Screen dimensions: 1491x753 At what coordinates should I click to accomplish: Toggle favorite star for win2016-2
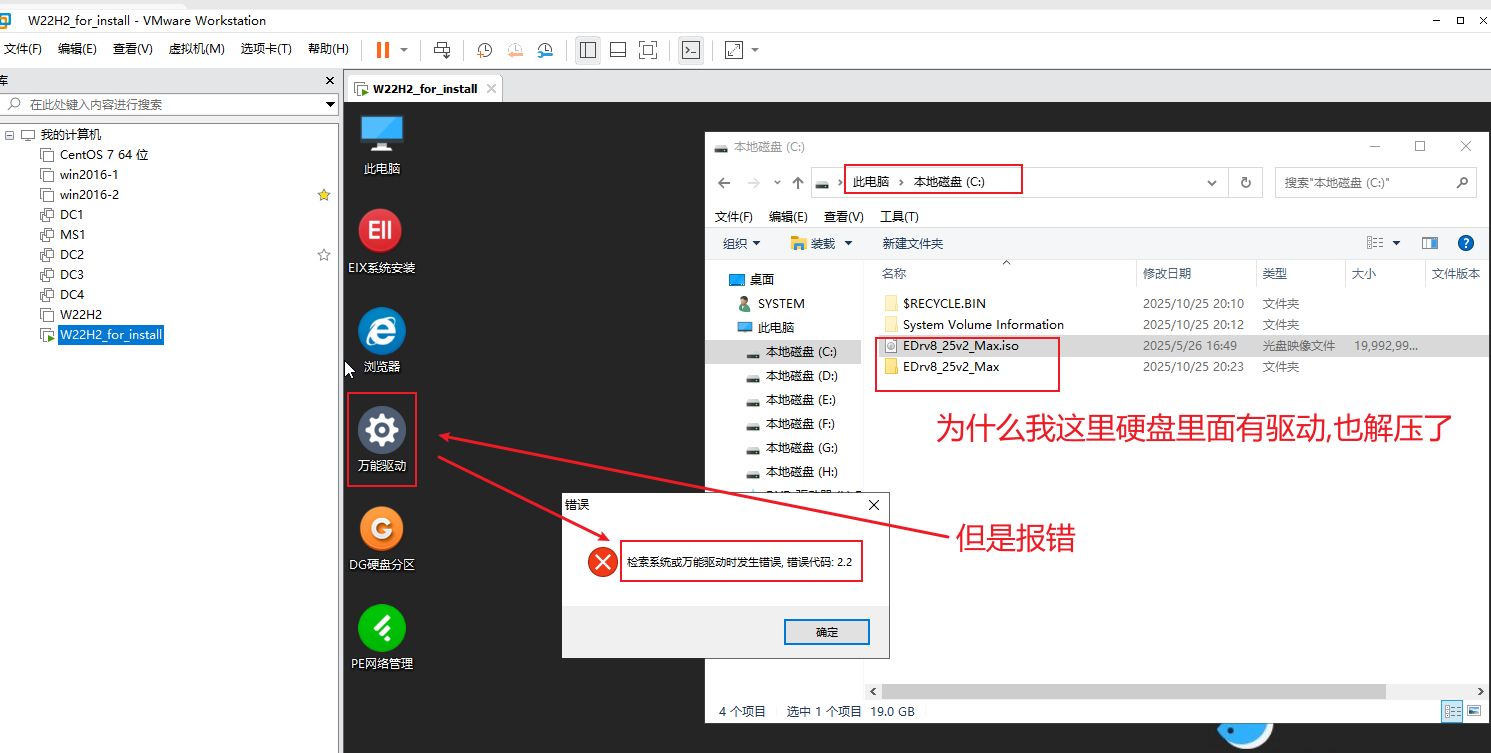323,195
